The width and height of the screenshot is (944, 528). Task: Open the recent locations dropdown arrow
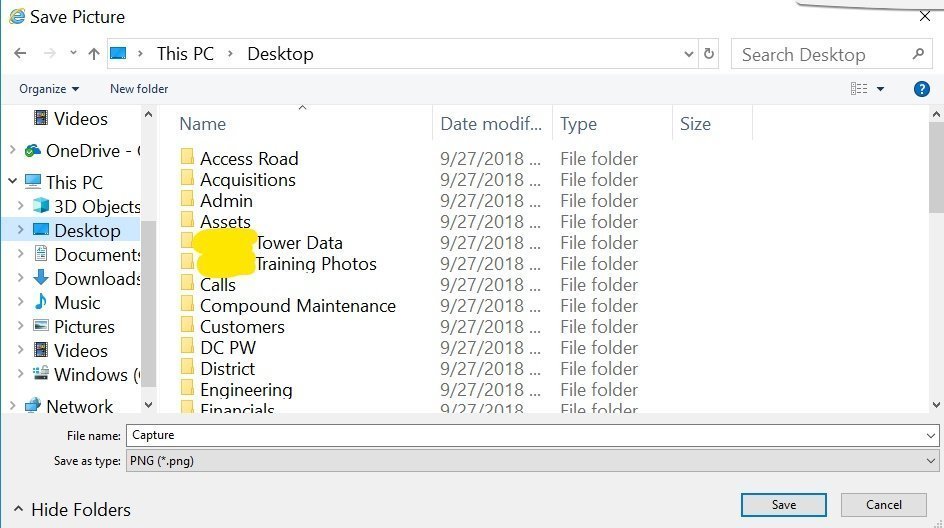tap(73, 53)
